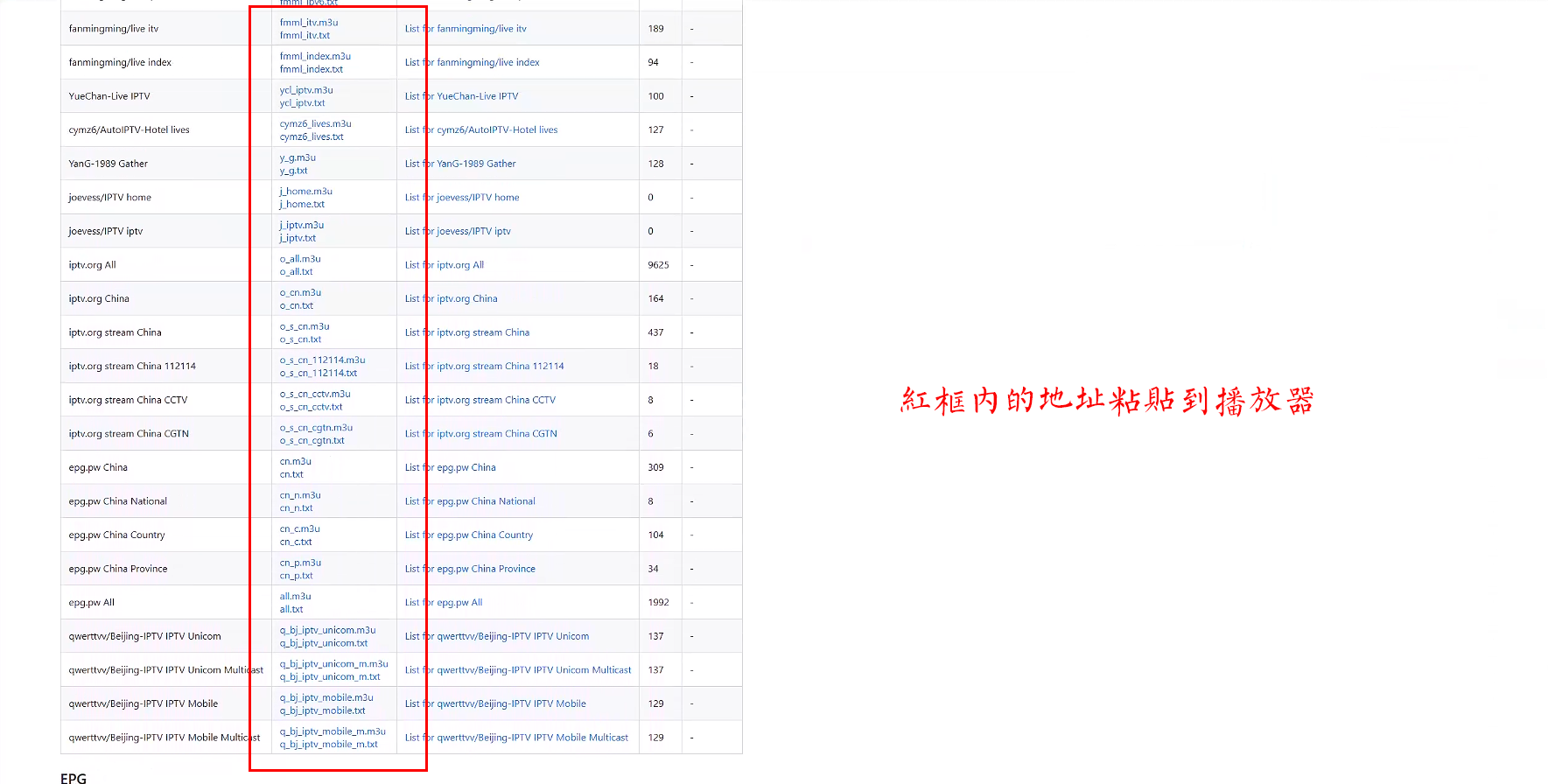Viewport: 1548px width, 784px height.
Task: Open 'List for epg.pw China Province'
Action: pyautogui.click(x=470, y=569)
